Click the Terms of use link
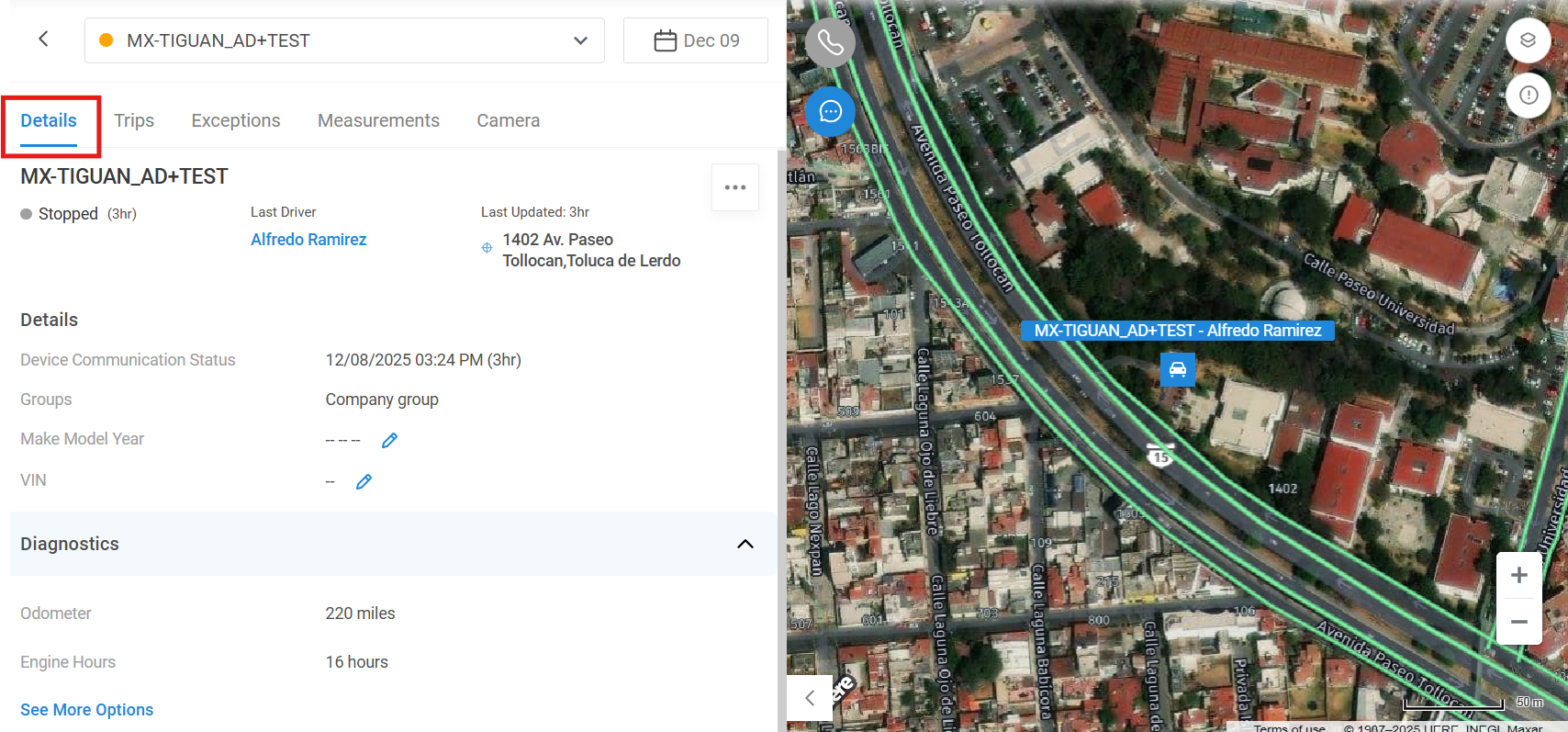Image resolution: width=1568 pixels, height=732 pixels. (x=1289, y=727)
